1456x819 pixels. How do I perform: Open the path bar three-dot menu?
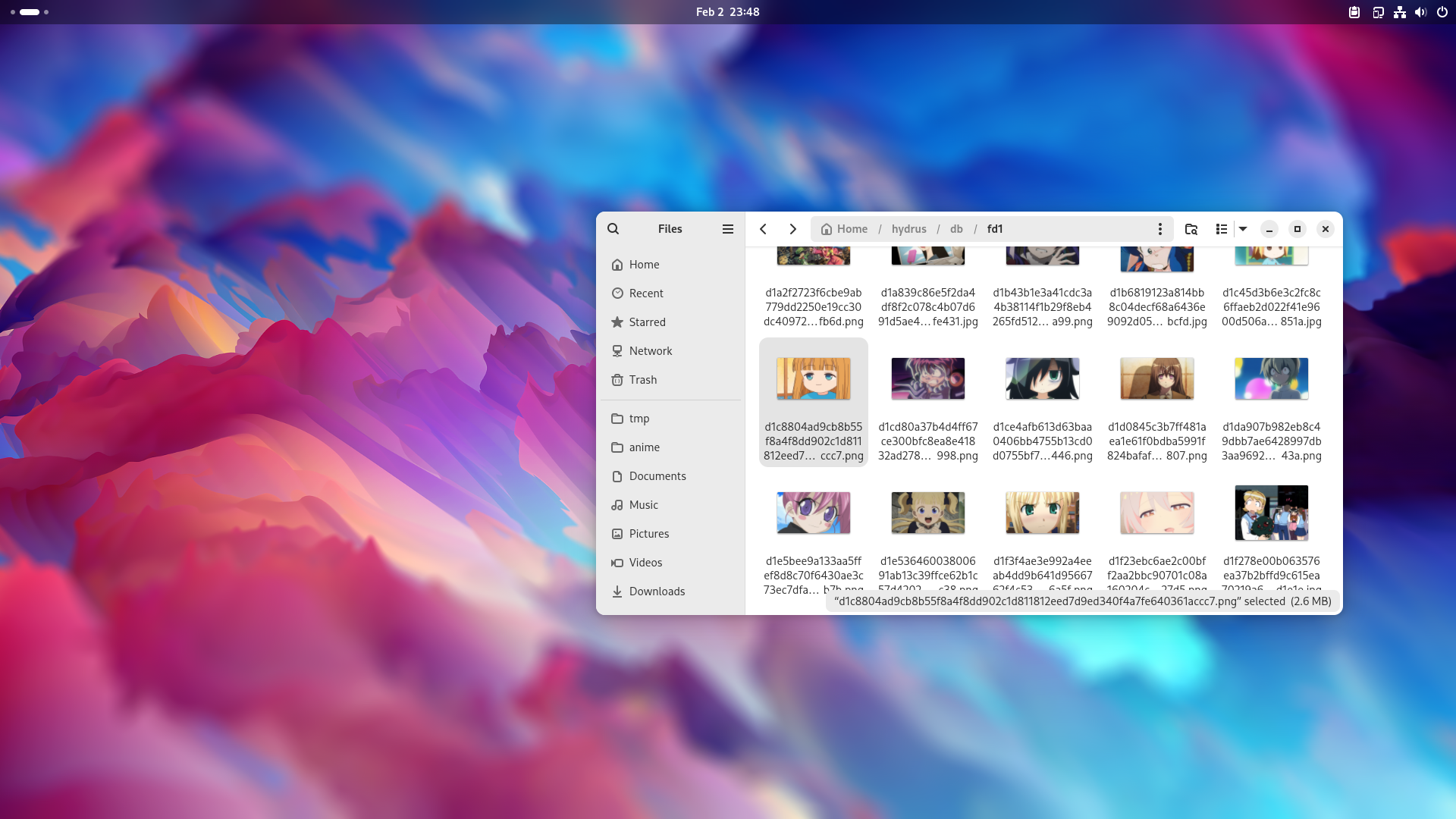point(1159,229)
